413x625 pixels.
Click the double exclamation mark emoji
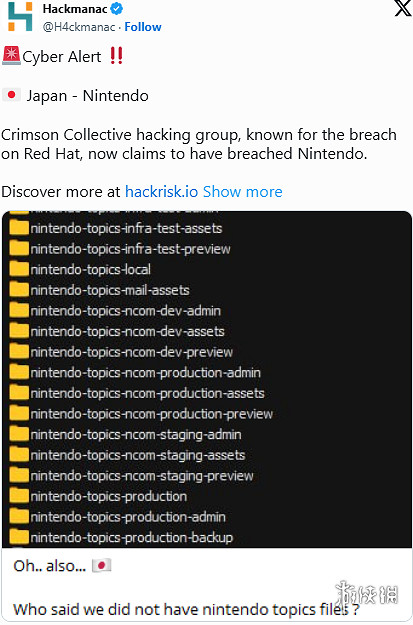tap(117, 56)
